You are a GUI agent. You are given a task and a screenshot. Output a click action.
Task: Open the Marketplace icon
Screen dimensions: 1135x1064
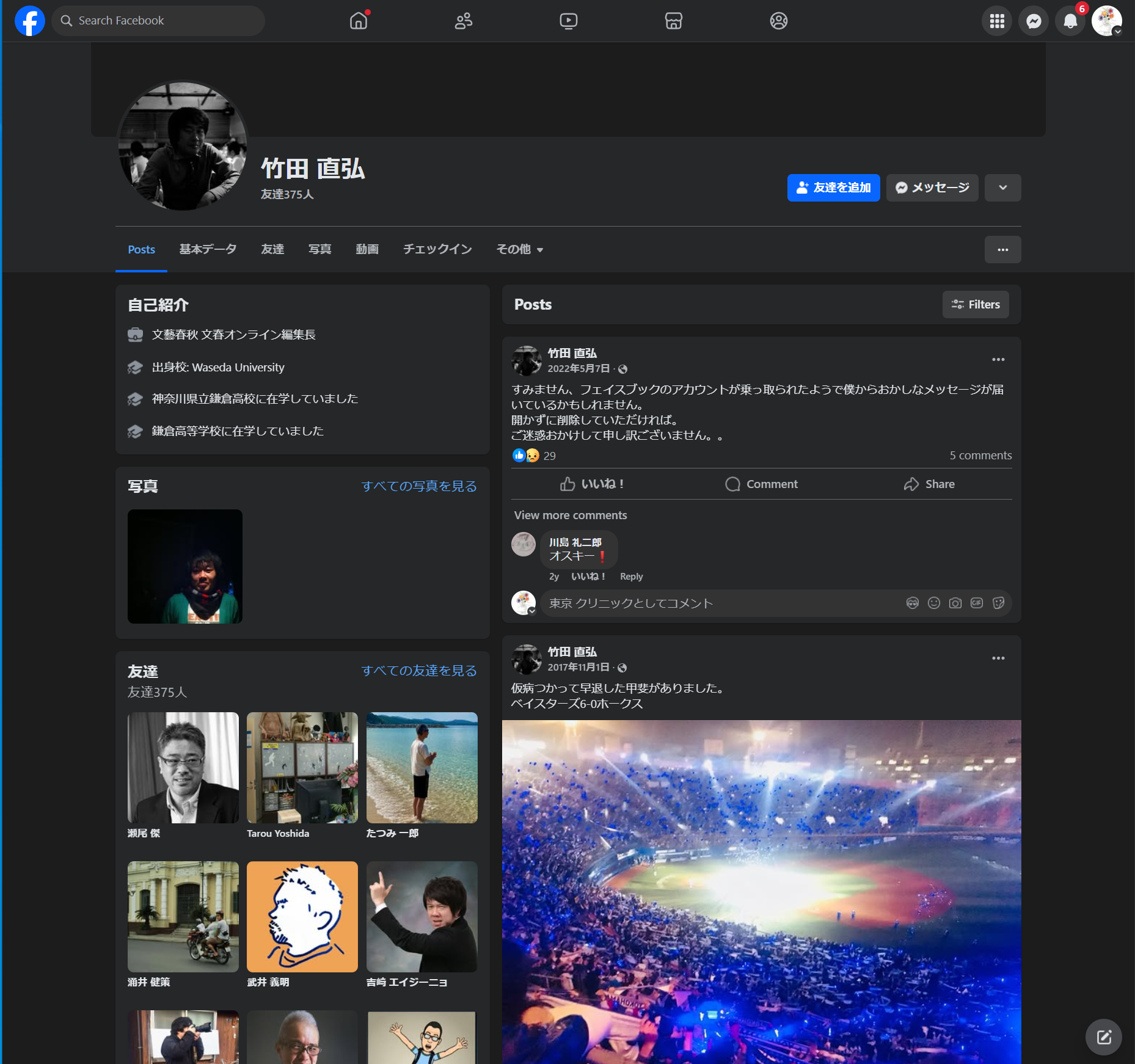674,21
